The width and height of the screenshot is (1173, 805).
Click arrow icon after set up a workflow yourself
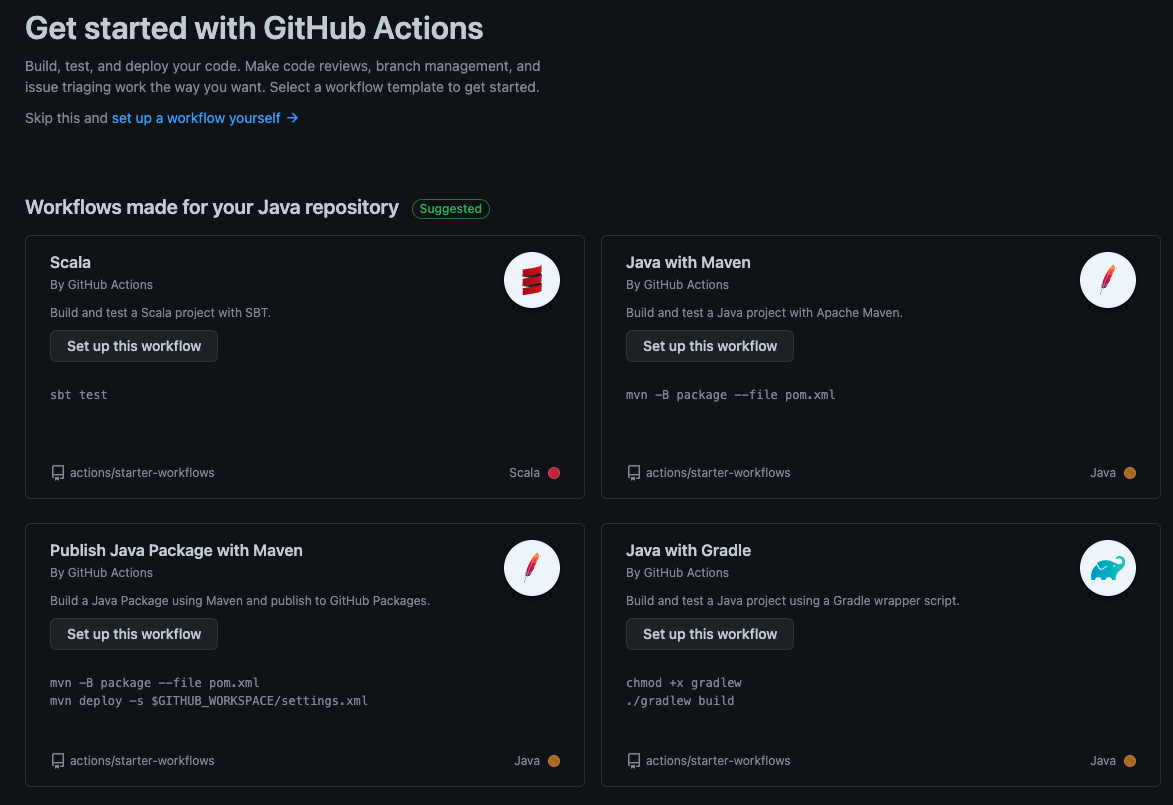point(293,118)
